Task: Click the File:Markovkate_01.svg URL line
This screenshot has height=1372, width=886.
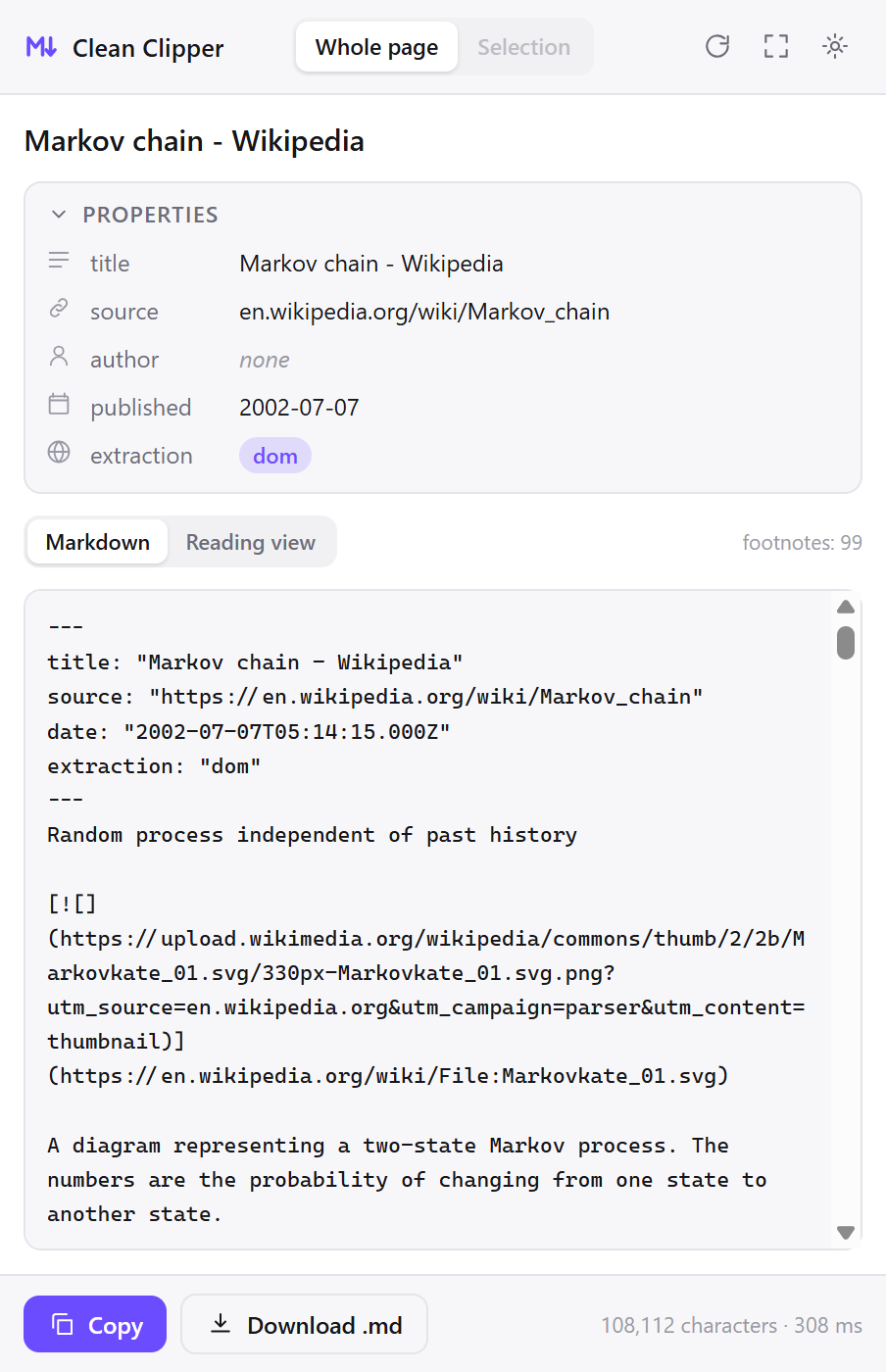Action: tap(388, 1076)
